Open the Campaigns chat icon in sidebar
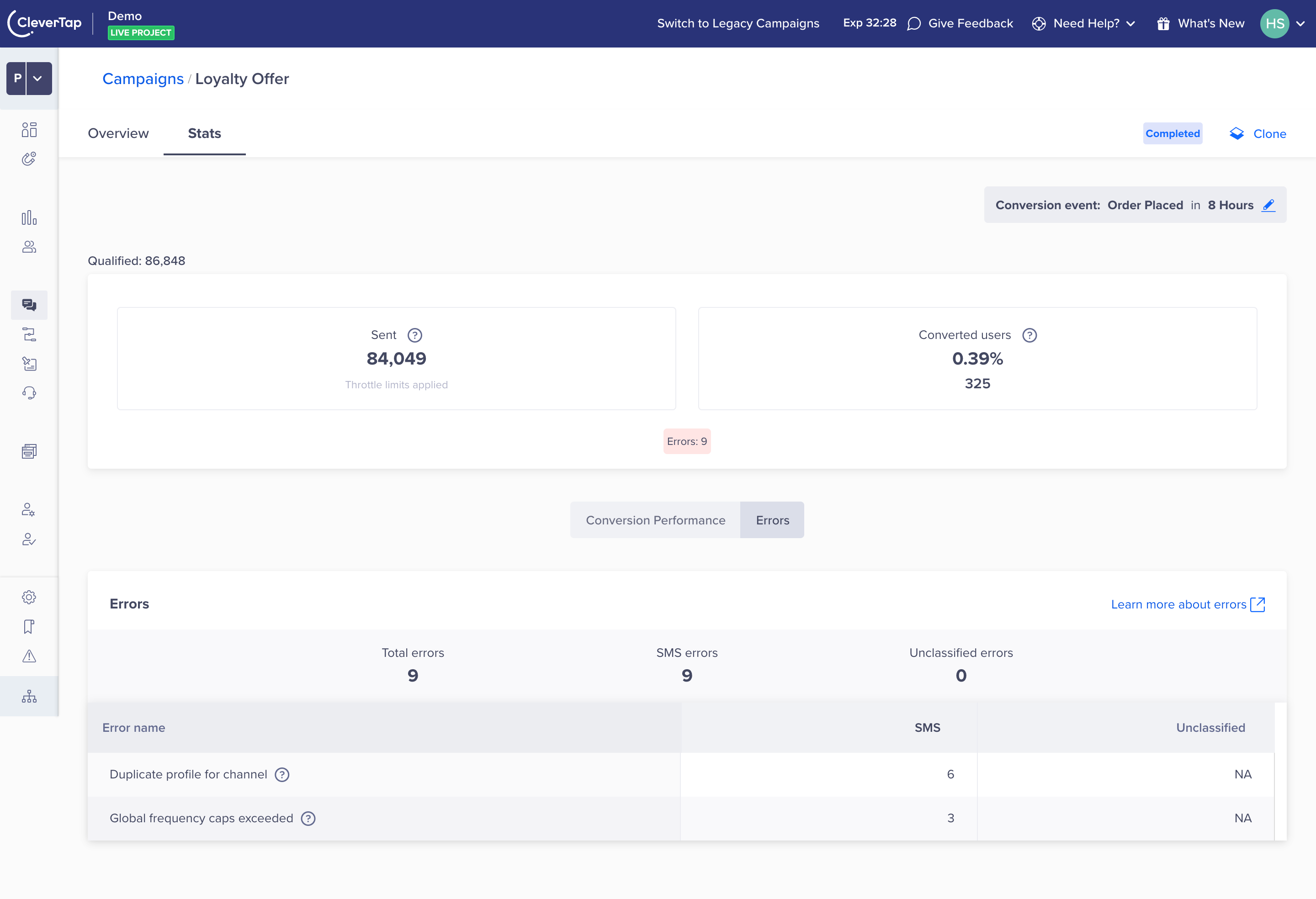Screen dimensions: 1316x899 pyautogui.click(x=29, y=305)
